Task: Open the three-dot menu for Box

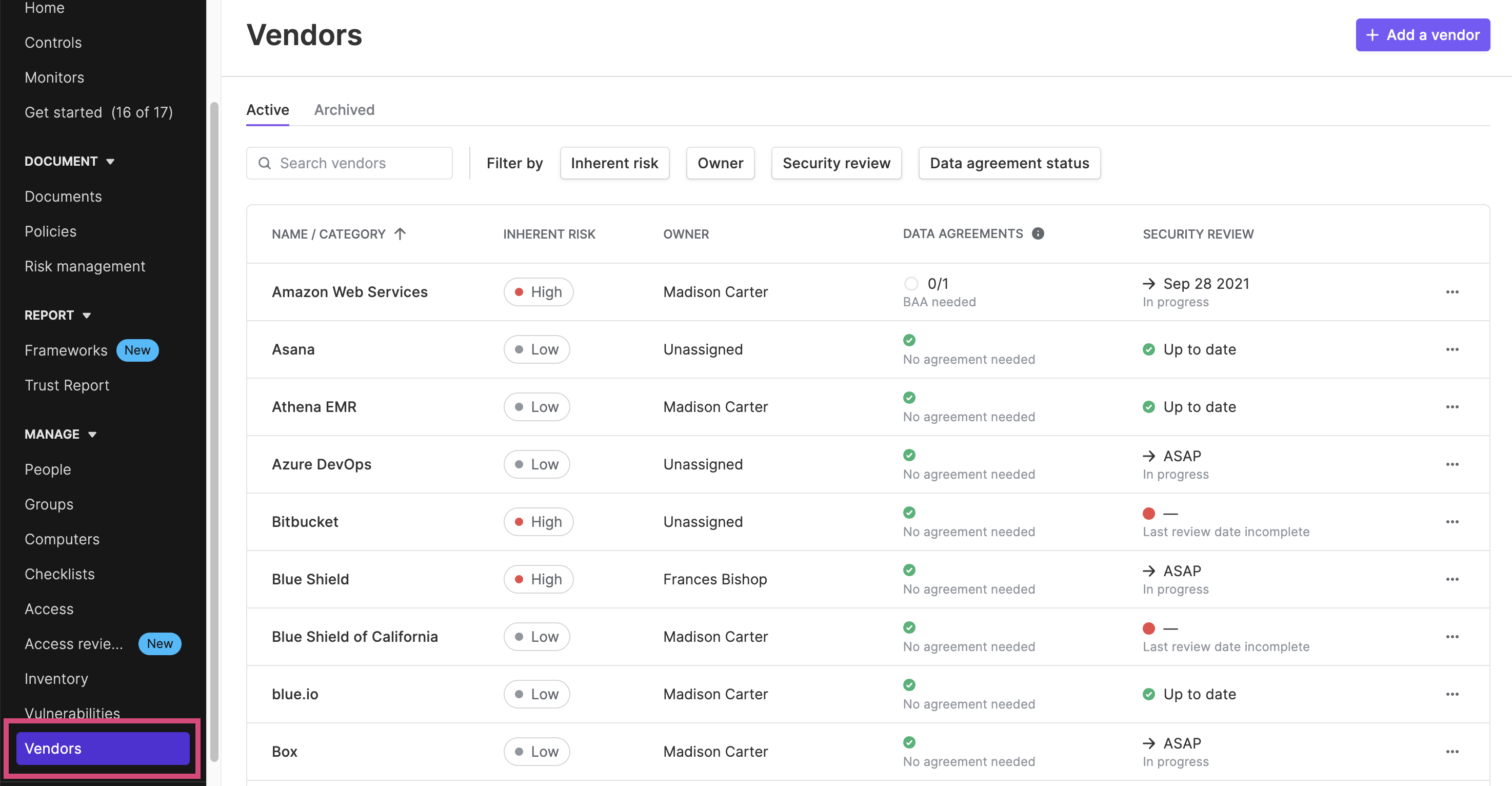Action: click(x=1452, y=752)
